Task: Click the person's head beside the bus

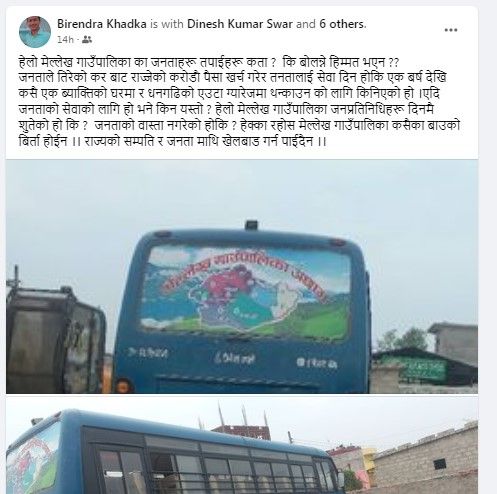Action: [124, 385]
